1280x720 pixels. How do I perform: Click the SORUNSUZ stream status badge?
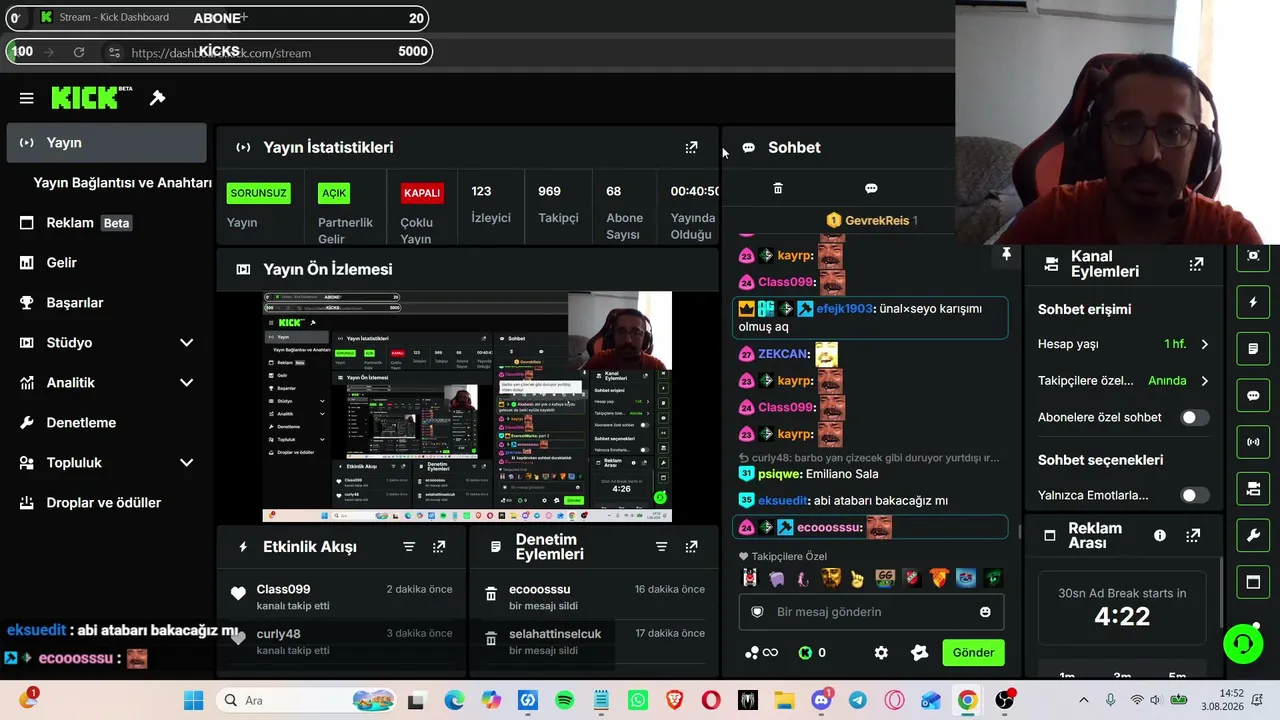click(x=258, y=193)
